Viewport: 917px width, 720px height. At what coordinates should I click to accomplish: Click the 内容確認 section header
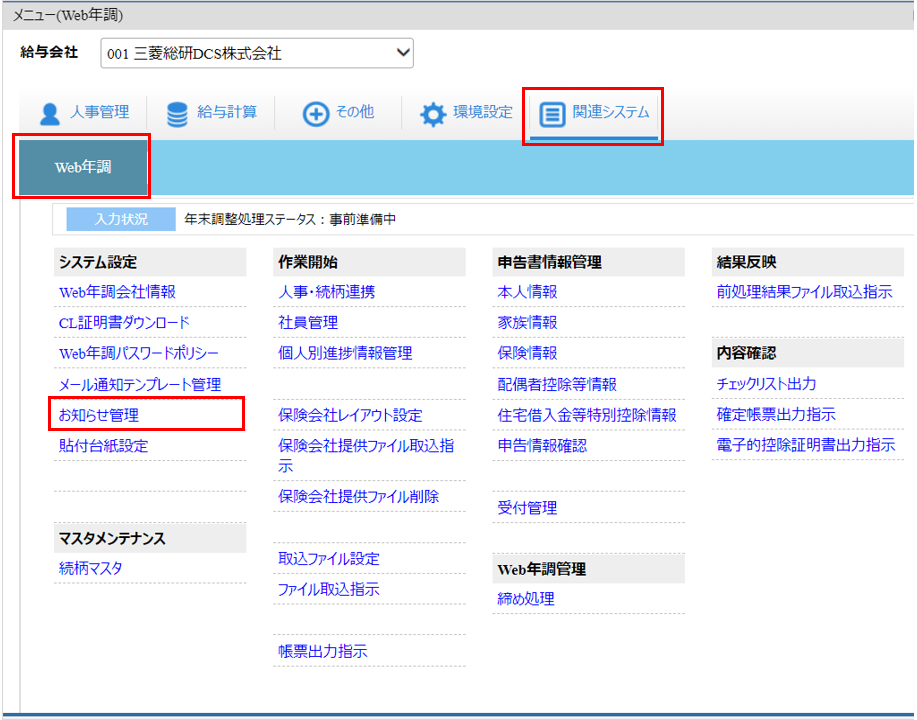tap(808, 353)
